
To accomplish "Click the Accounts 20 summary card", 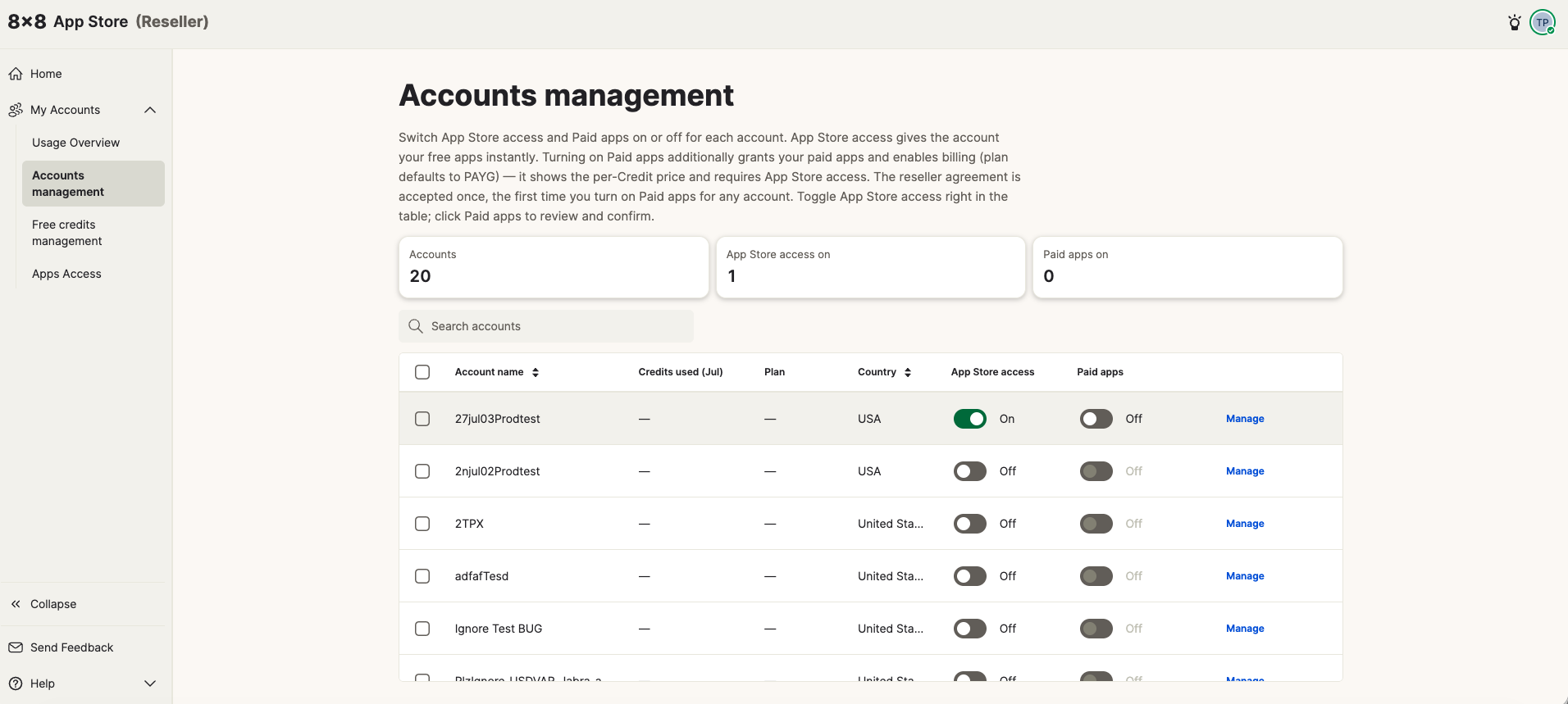I will click(x=554, y=267).
